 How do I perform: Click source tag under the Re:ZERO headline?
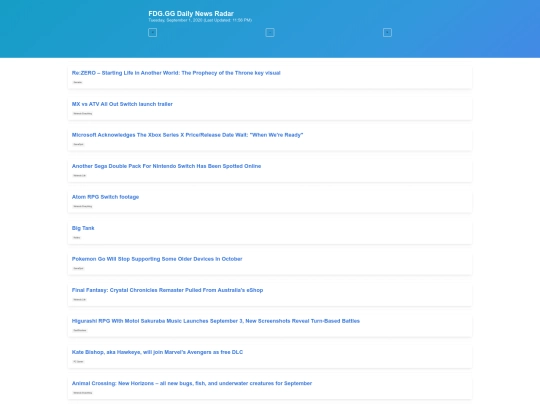coord(77,82)
